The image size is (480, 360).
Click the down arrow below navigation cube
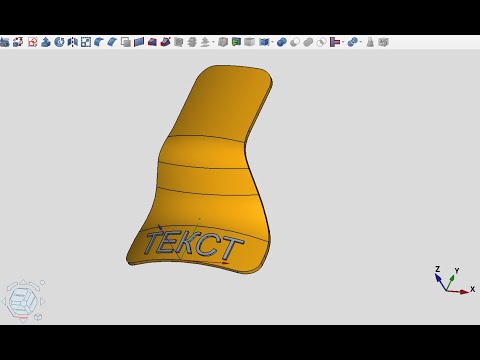click(23, 321)
